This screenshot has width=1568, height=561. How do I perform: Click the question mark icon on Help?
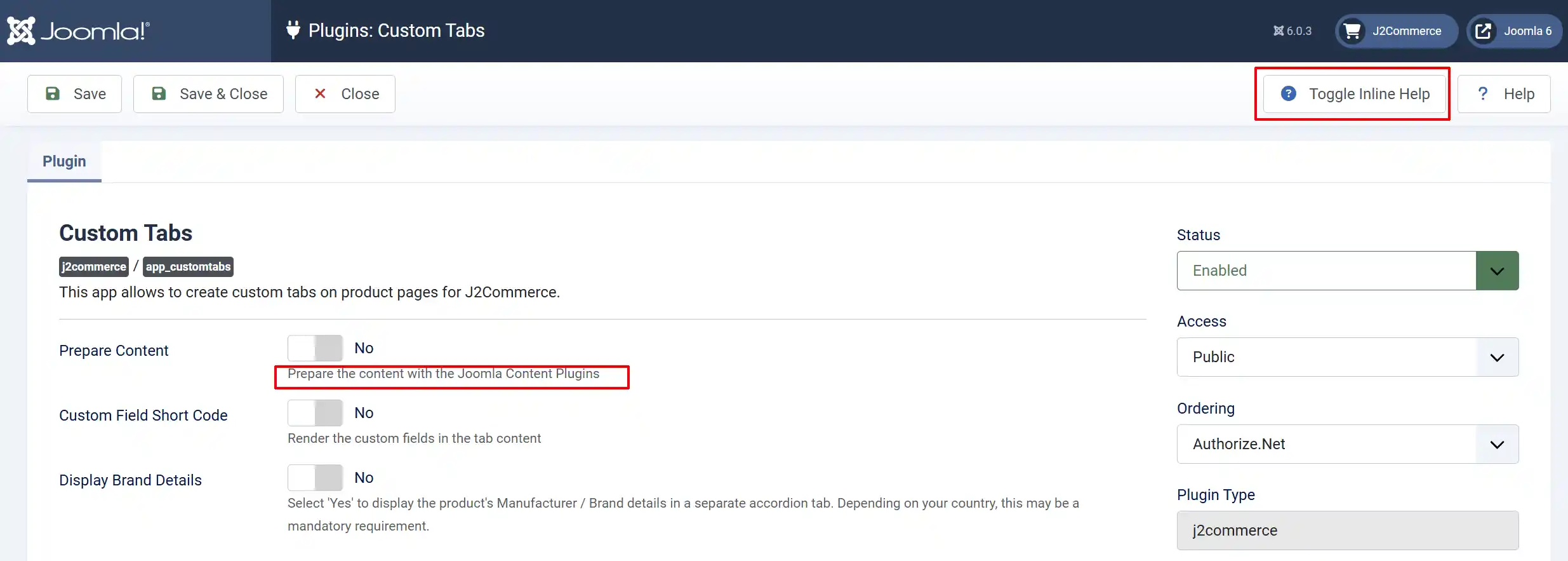(1482, 93)
